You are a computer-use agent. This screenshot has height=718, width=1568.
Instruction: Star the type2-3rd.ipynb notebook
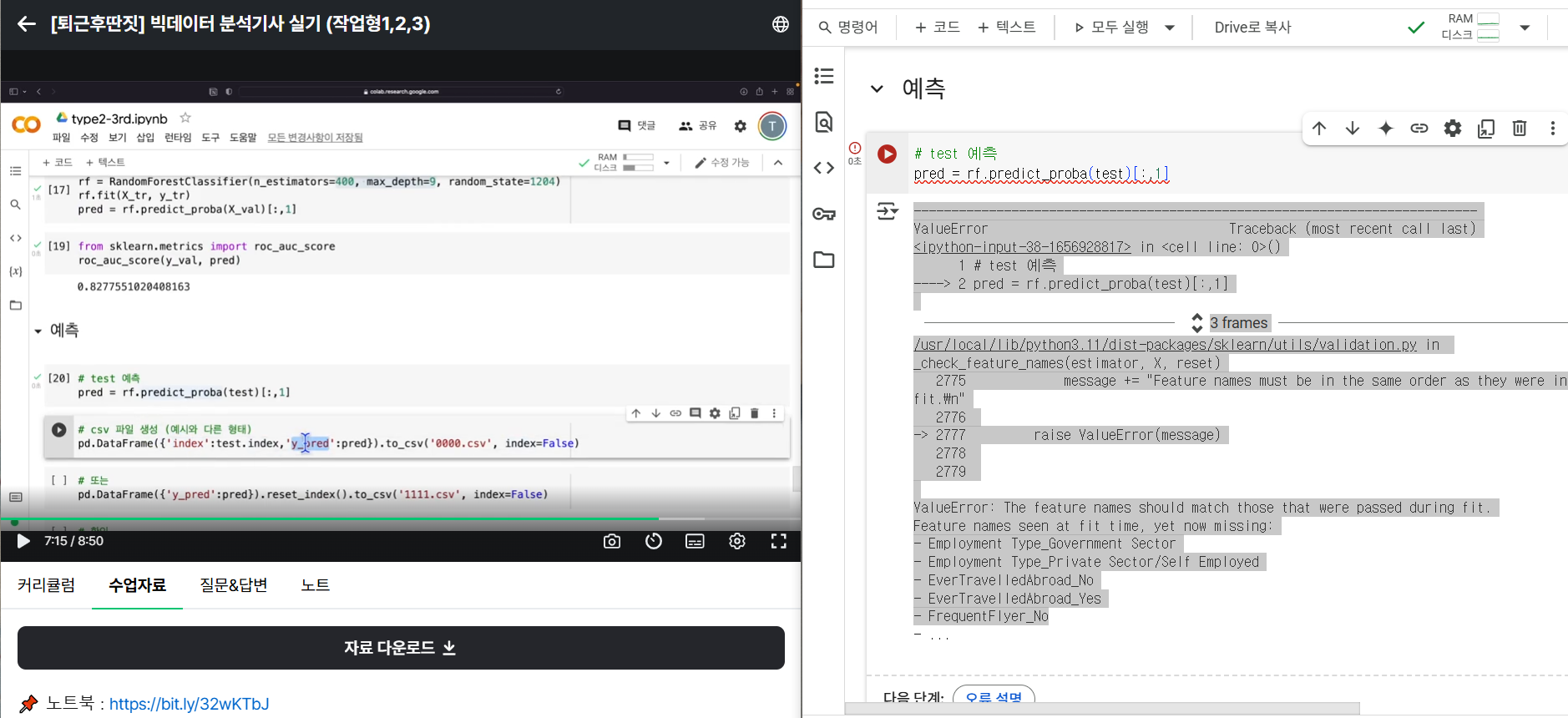[x=185, y=118]
